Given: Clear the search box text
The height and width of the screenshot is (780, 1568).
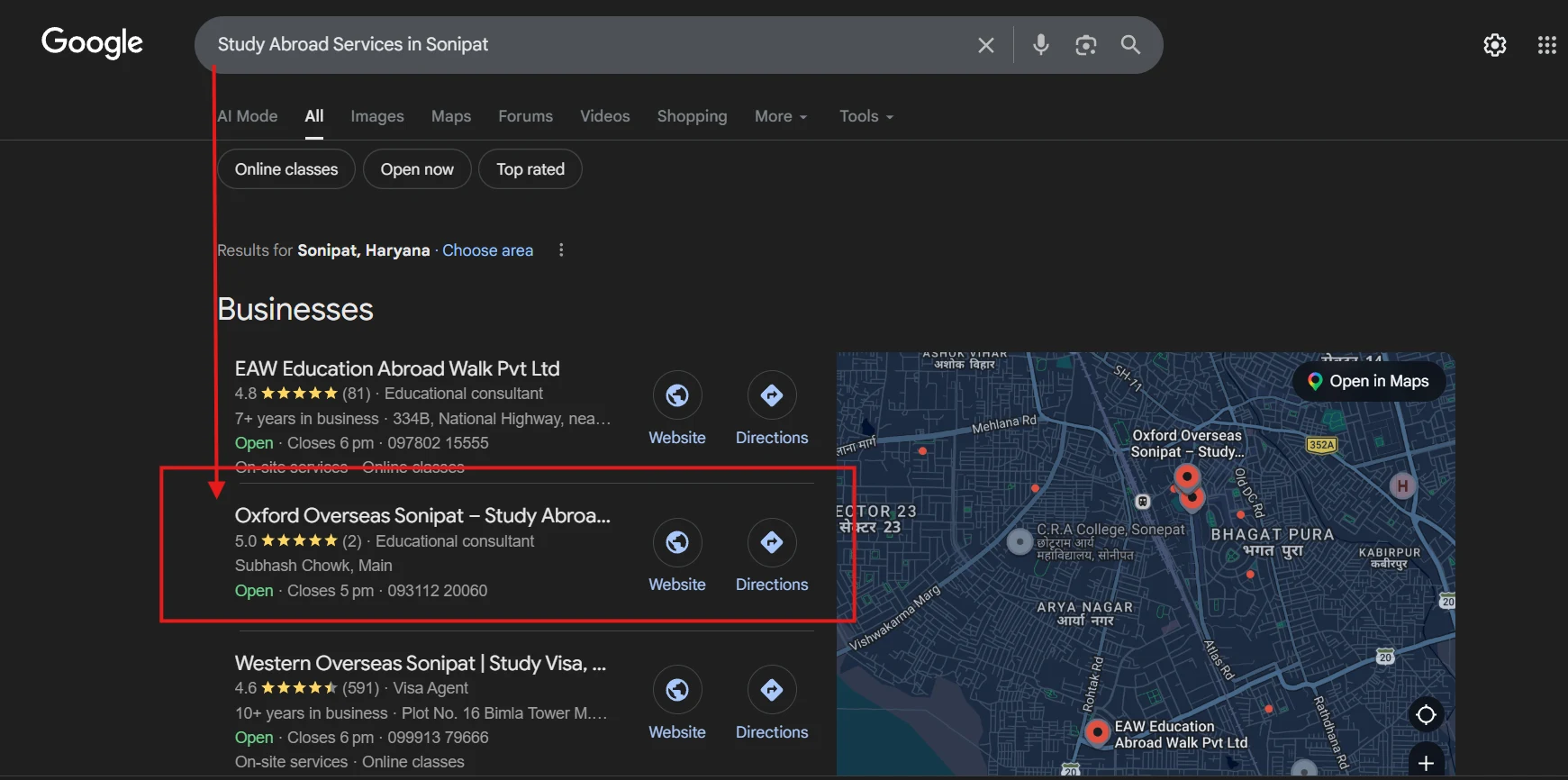Looking at the screenshot, I should 986,45.
